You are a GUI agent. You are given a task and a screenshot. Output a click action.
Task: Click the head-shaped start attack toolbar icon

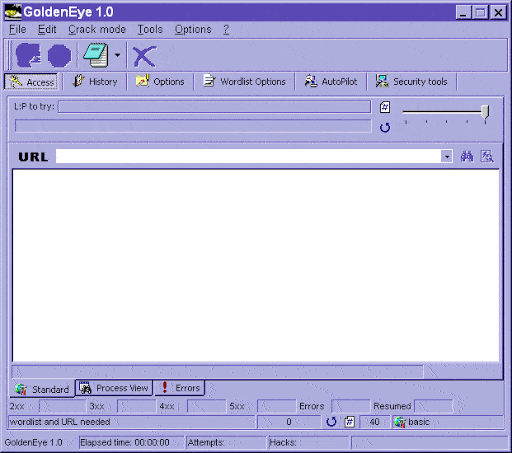click(28, 55)
